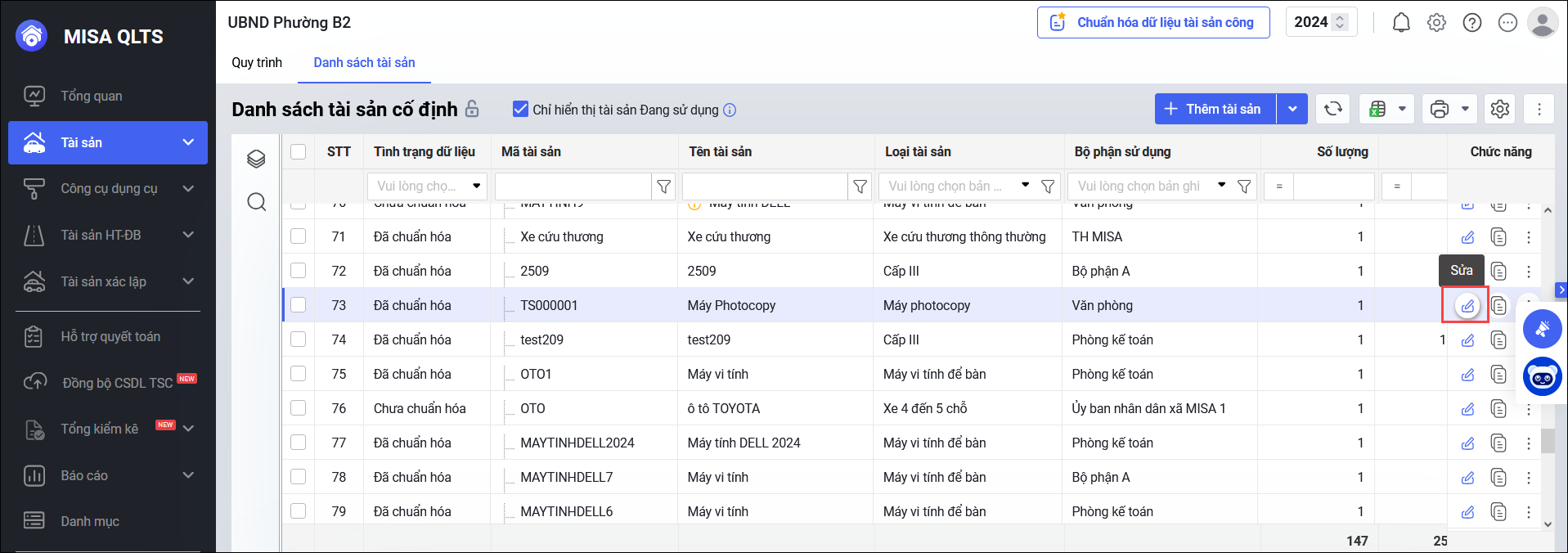Click the refresh data icon
1568x553 pixels.
click(1332, 109)
